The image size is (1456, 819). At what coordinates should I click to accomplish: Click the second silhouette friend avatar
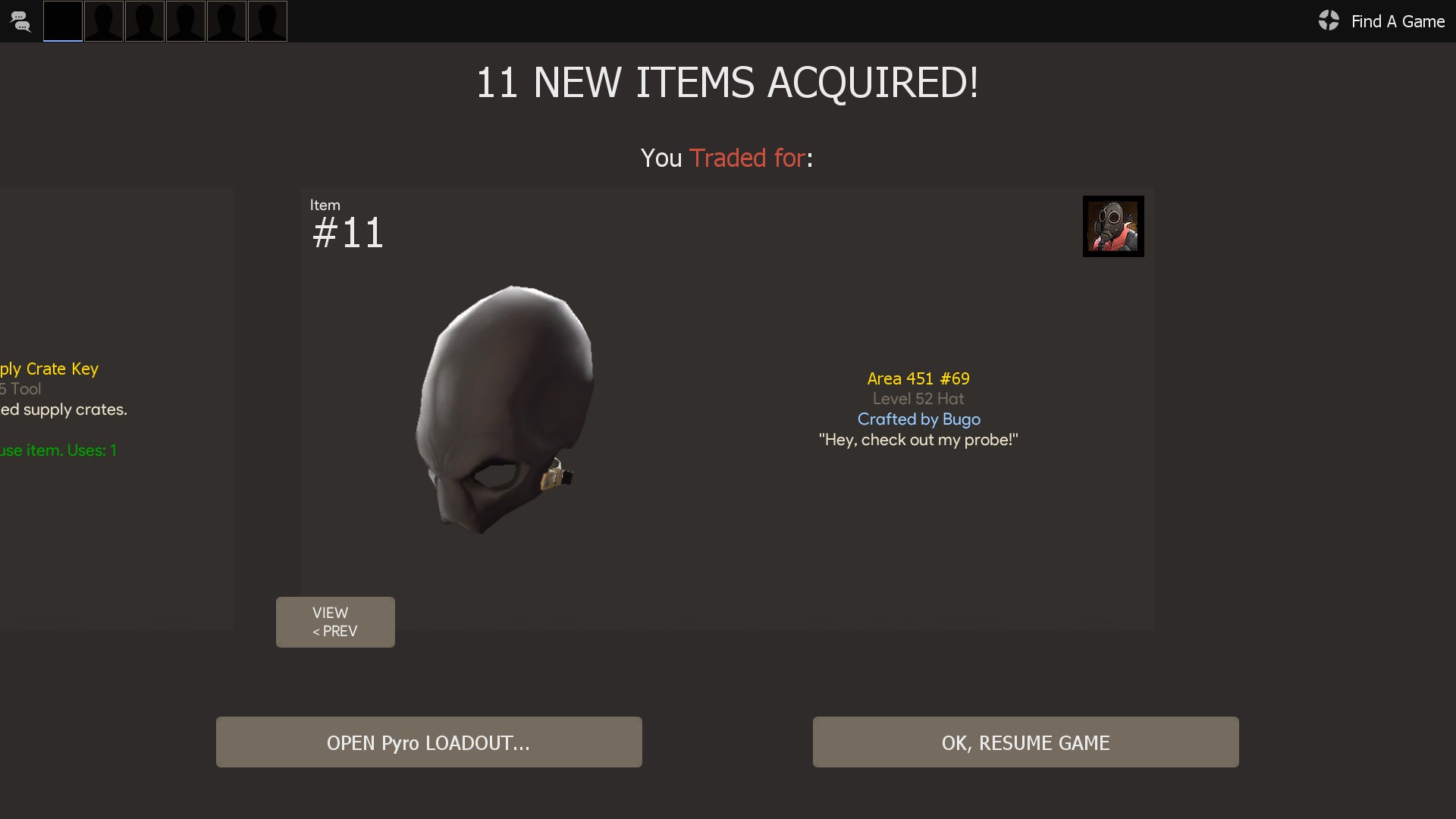coord(104,21)
